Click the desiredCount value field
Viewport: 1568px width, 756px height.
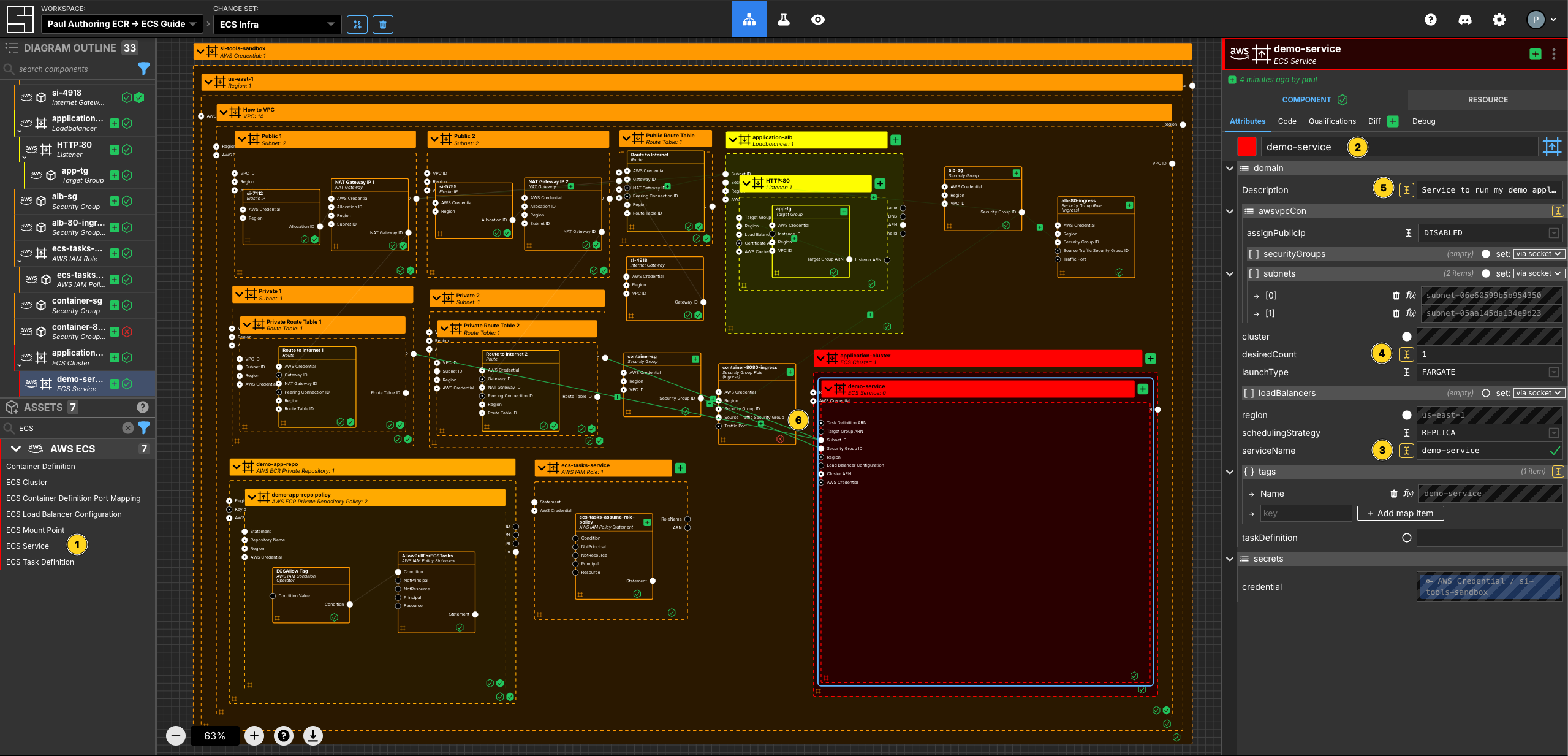(1489, 354)
